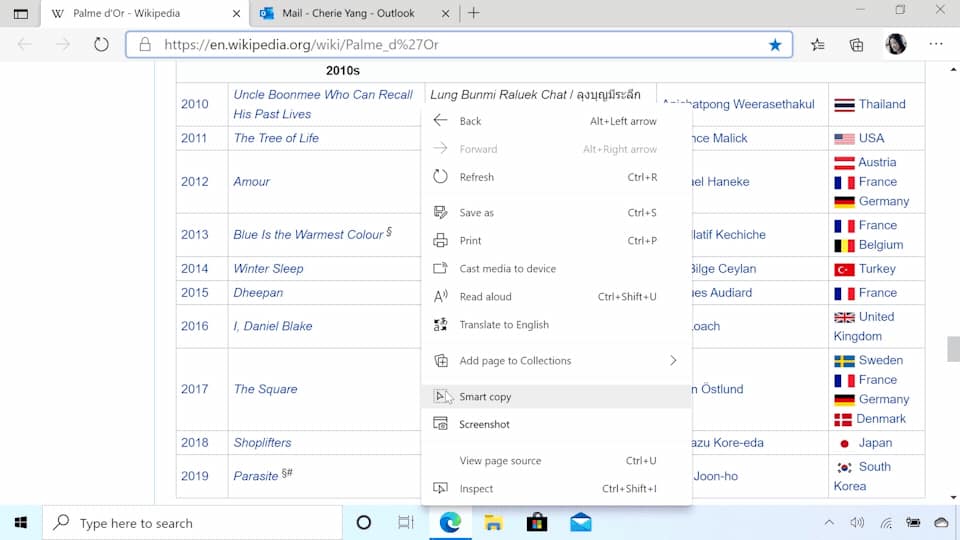Switch to Mail - Cherie Yang - Outlook tab

pyautogui.click(x=348, y=13)
